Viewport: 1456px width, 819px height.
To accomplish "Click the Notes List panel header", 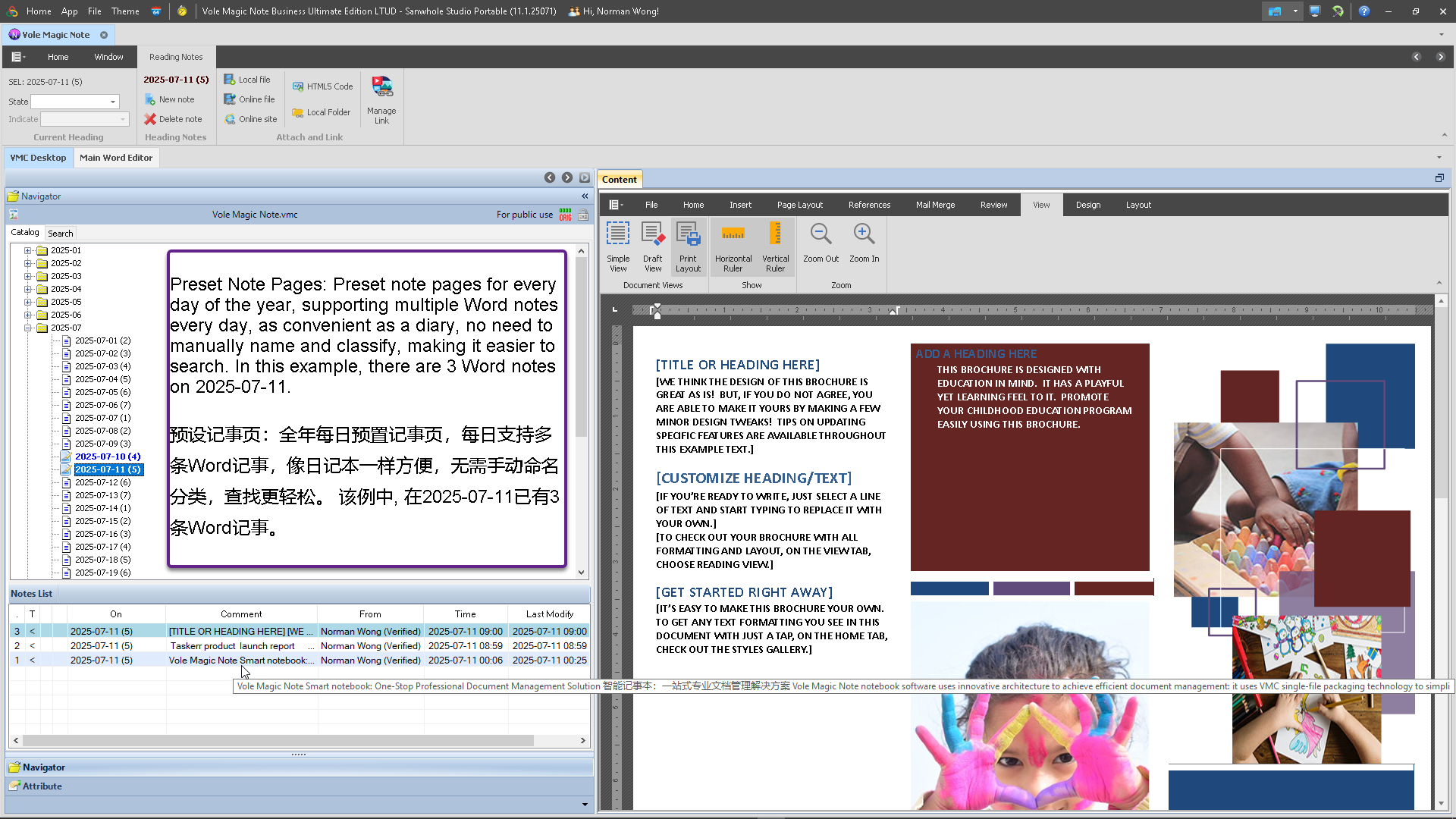I will tap(32, 594).
